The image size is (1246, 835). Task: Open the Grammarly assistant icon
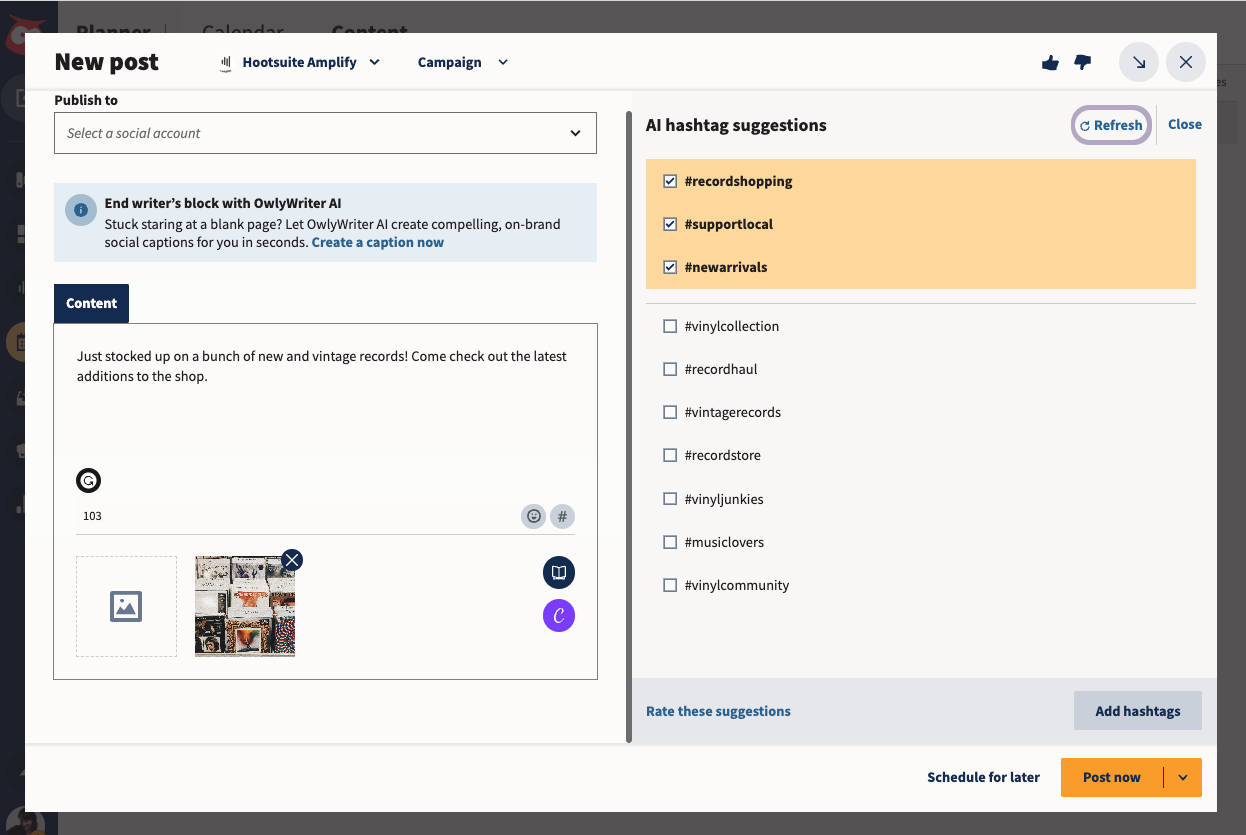88,480
